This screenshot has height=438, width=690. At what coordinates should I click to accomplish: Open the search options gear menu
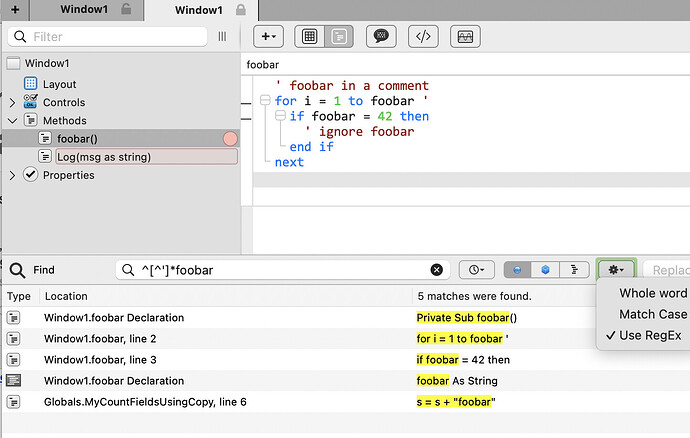point(615,270)
